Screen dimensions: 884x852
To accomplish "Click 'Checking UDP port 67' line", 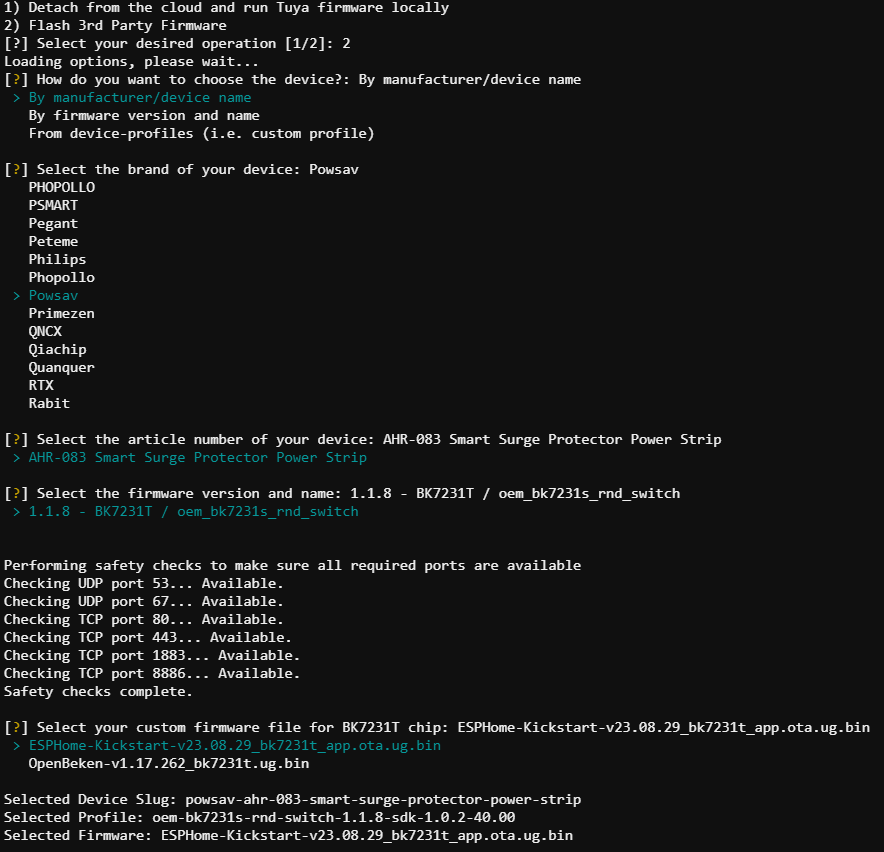I will click(144, 601).
